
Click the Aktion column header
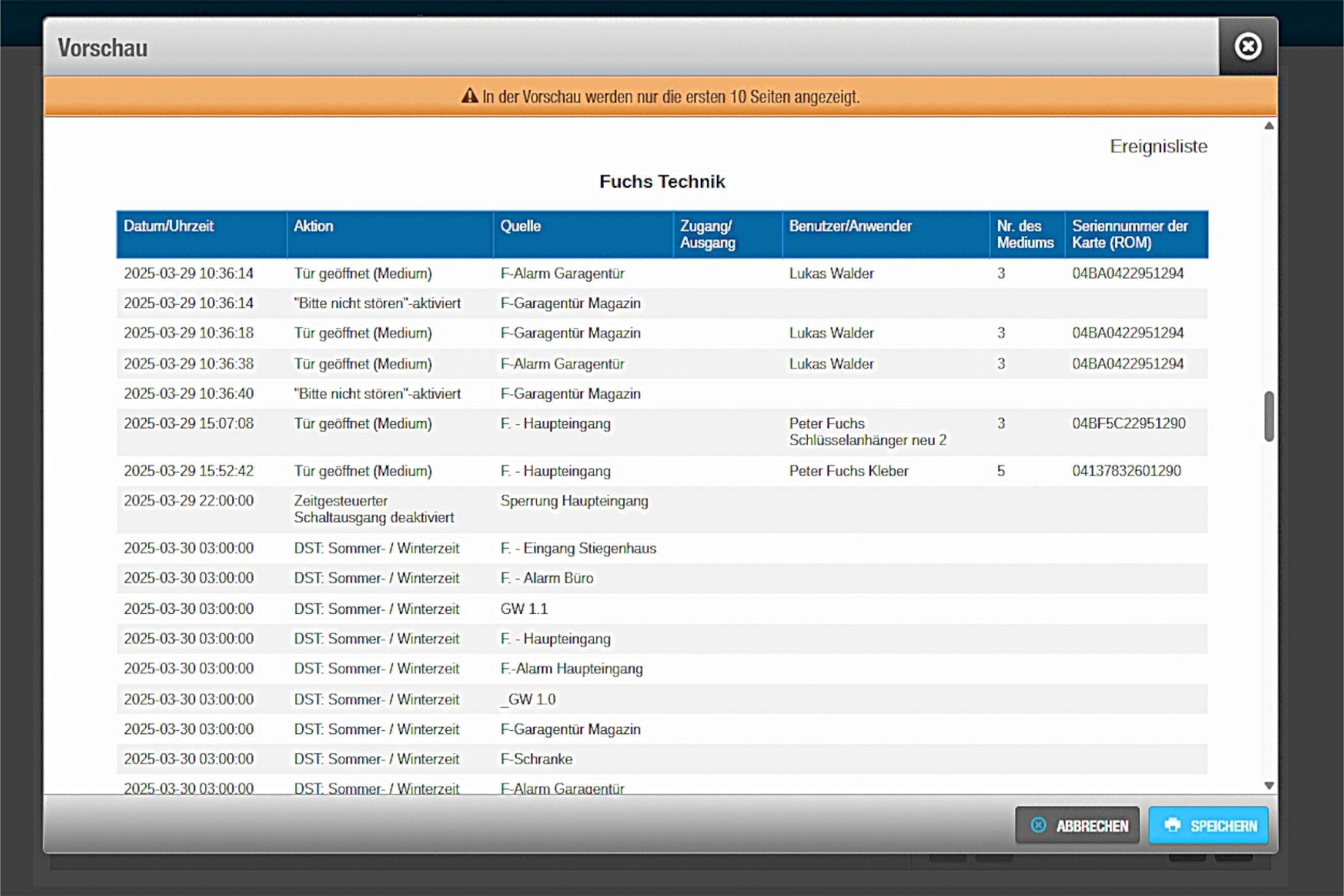313,226
